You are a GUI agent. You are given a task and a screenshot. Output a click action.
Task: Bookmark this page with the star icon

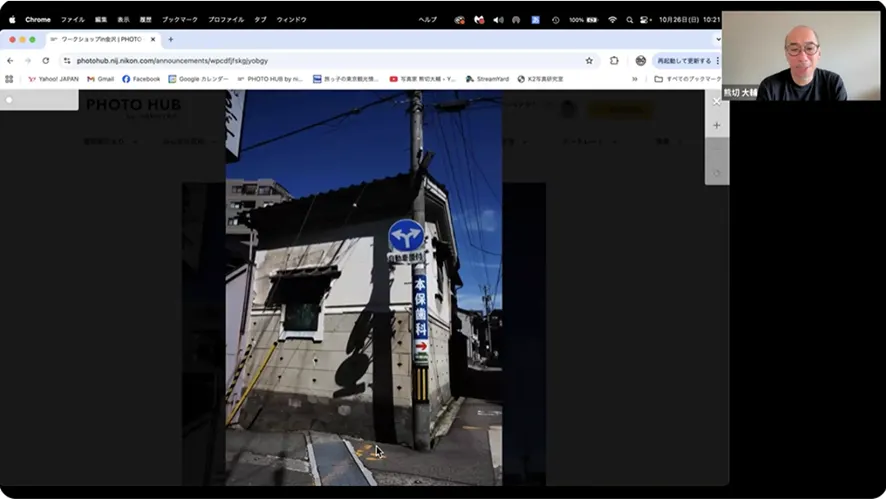click(x=589, y=60)
